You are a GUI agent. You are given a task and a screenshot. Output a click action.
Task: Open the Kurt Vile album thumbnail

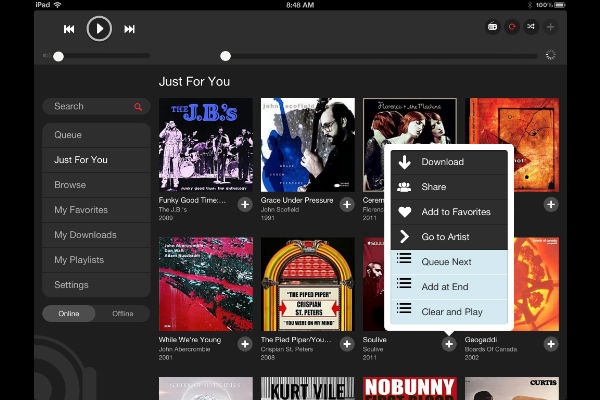point(308,388)
